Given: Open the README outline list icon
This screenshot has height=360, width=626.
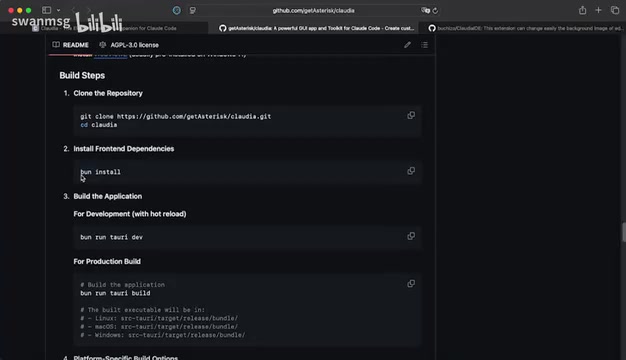Looking at the screenshot, I should 424,45.
